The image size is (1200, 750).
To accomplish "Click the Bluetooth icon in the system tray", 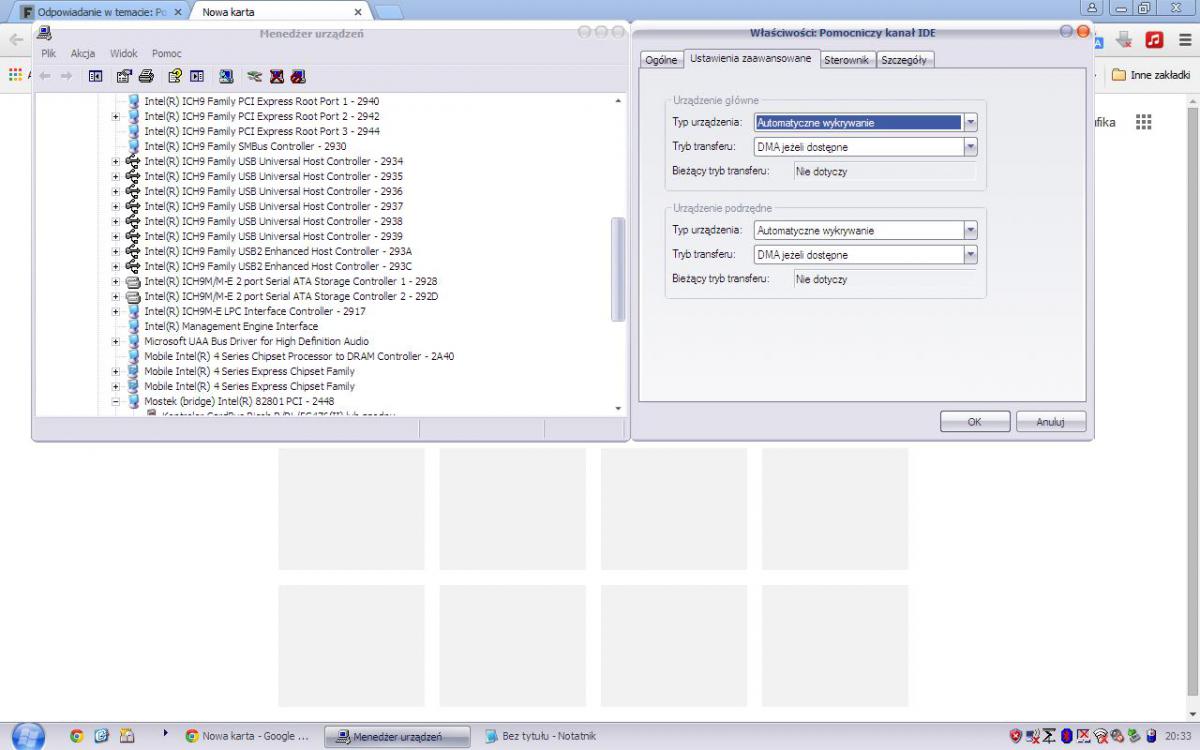I will [x=1067, y=736].
